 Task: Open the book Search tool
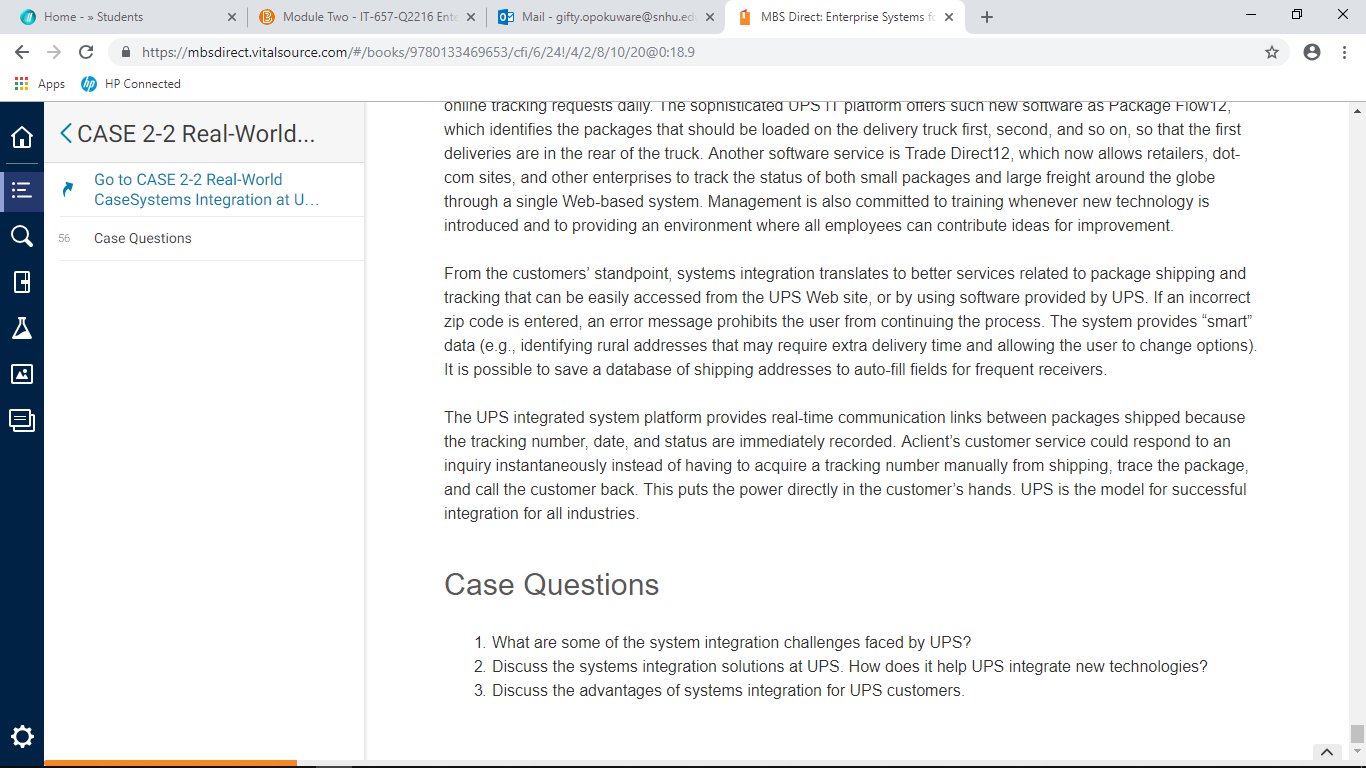pyautogui.click(x=22, y=237)
